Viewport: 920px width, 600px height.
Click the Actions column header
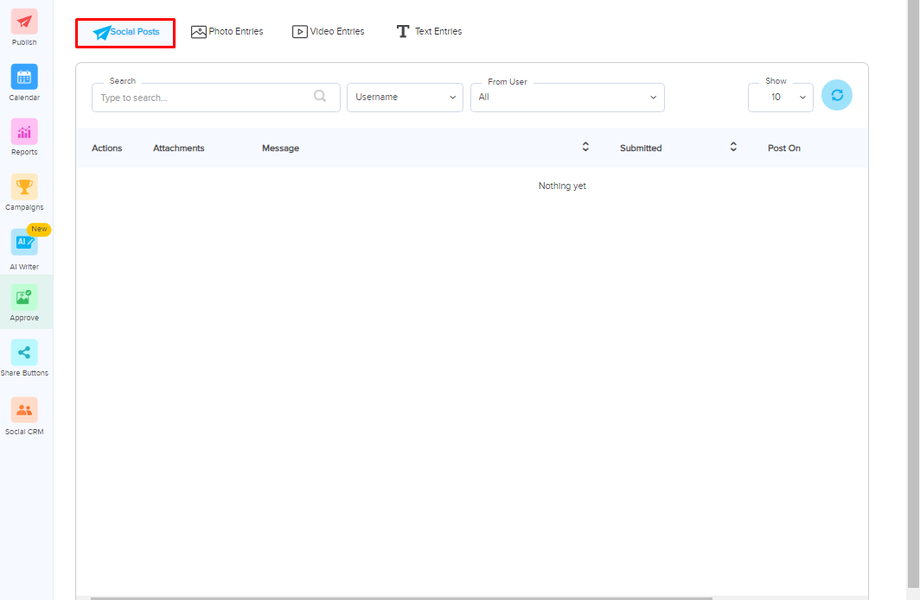coord(107,148)
